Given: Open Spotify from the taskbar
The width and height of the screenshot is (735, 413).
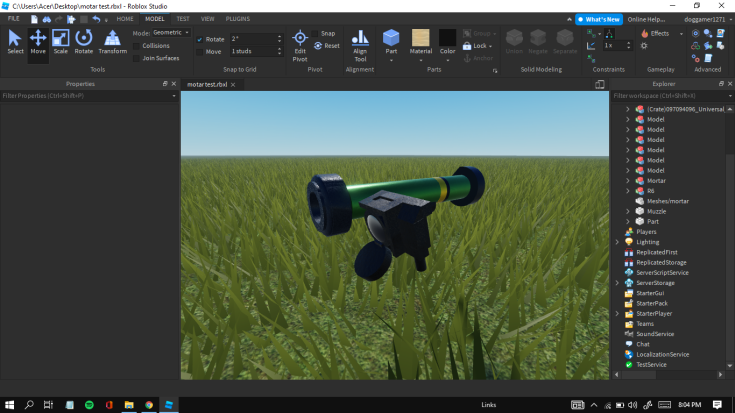Looking at the screenshot, I should click(89, 405).
